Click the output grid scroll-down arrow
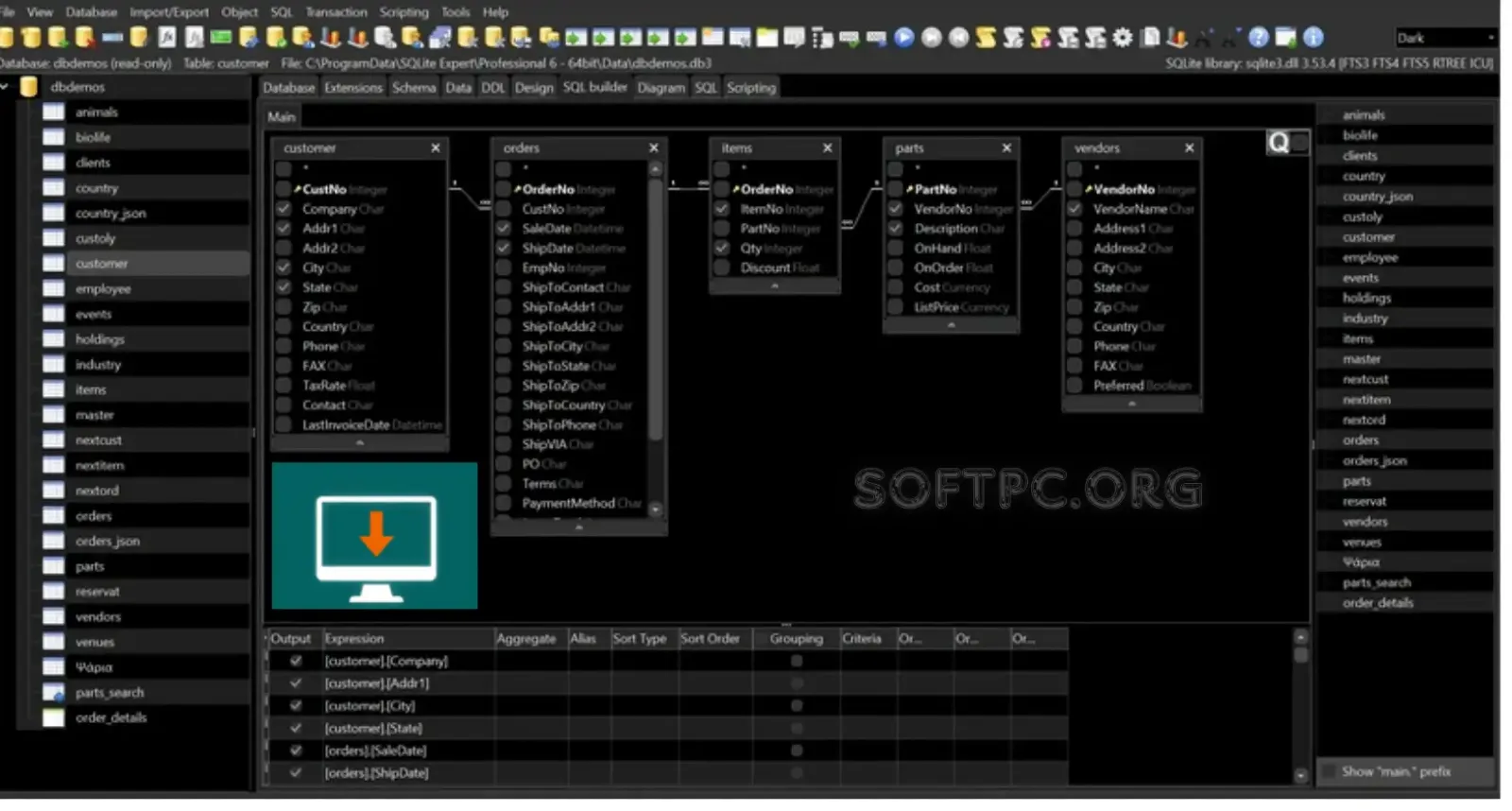This screenshot has height=811, width=1512. pos(1301,775)
